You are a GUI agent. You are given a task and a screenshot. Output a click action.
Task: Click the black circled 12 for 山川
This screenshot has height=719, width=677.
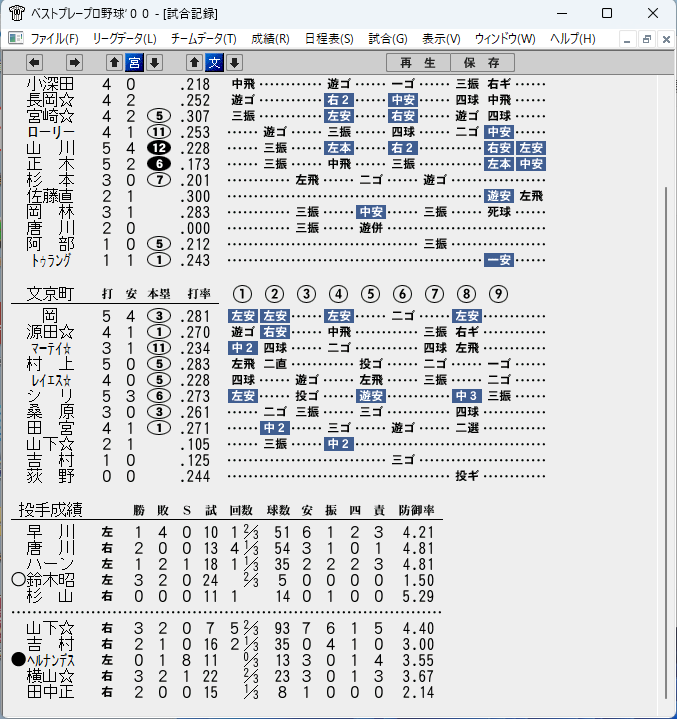(159, 148)
